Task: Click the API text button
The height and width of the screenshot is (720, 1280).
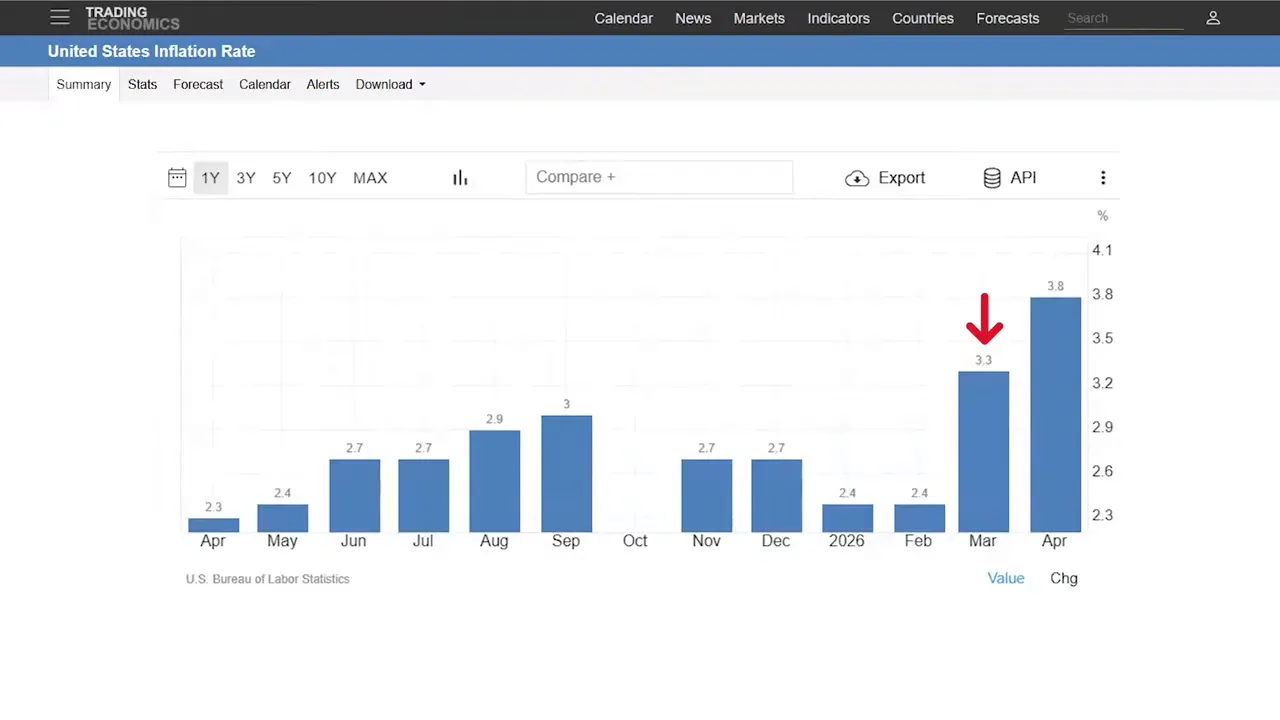Action: tap(1023, 178)
